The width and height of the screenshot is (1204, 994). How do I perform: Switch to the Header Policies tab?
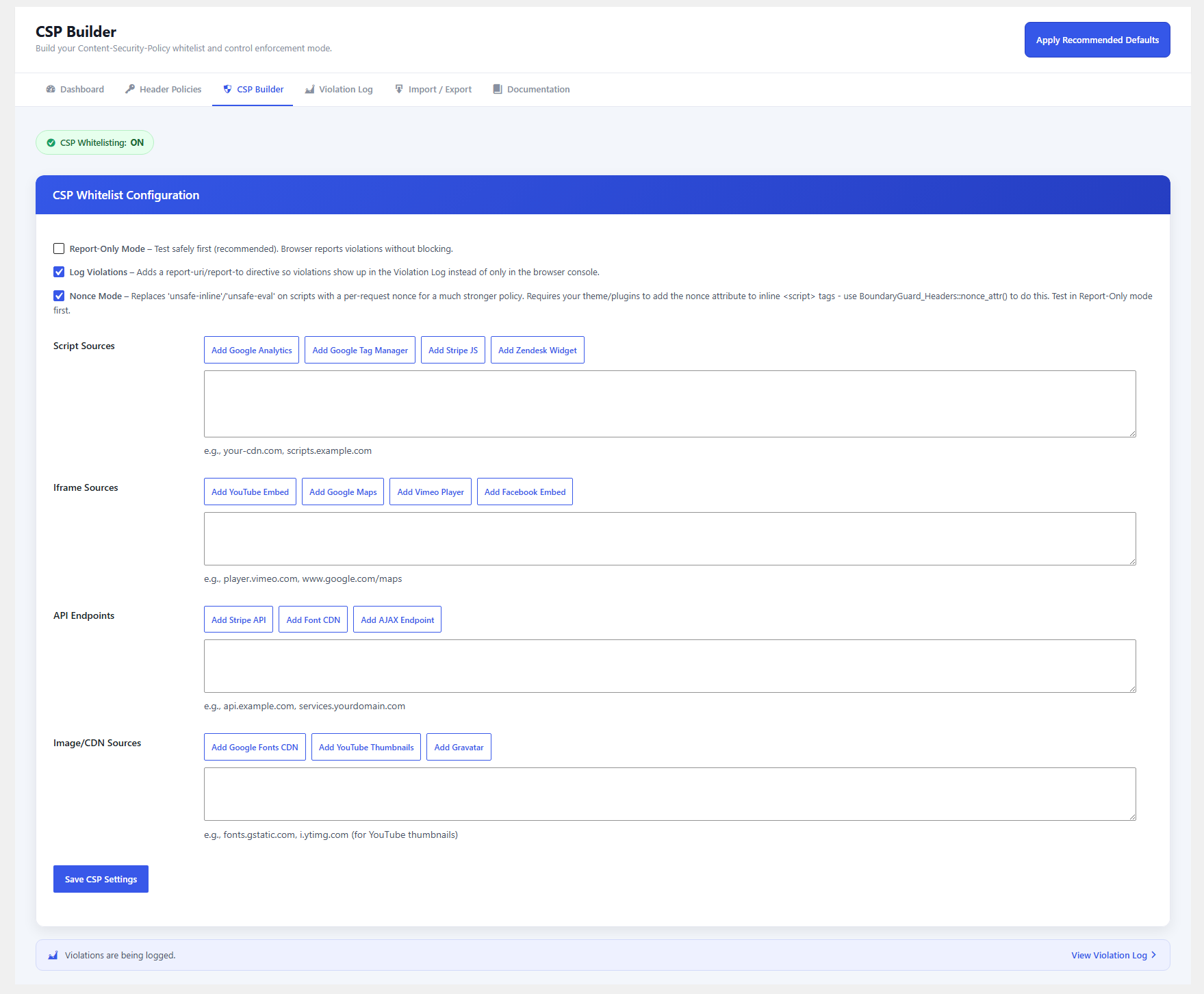tap(163, 89)
